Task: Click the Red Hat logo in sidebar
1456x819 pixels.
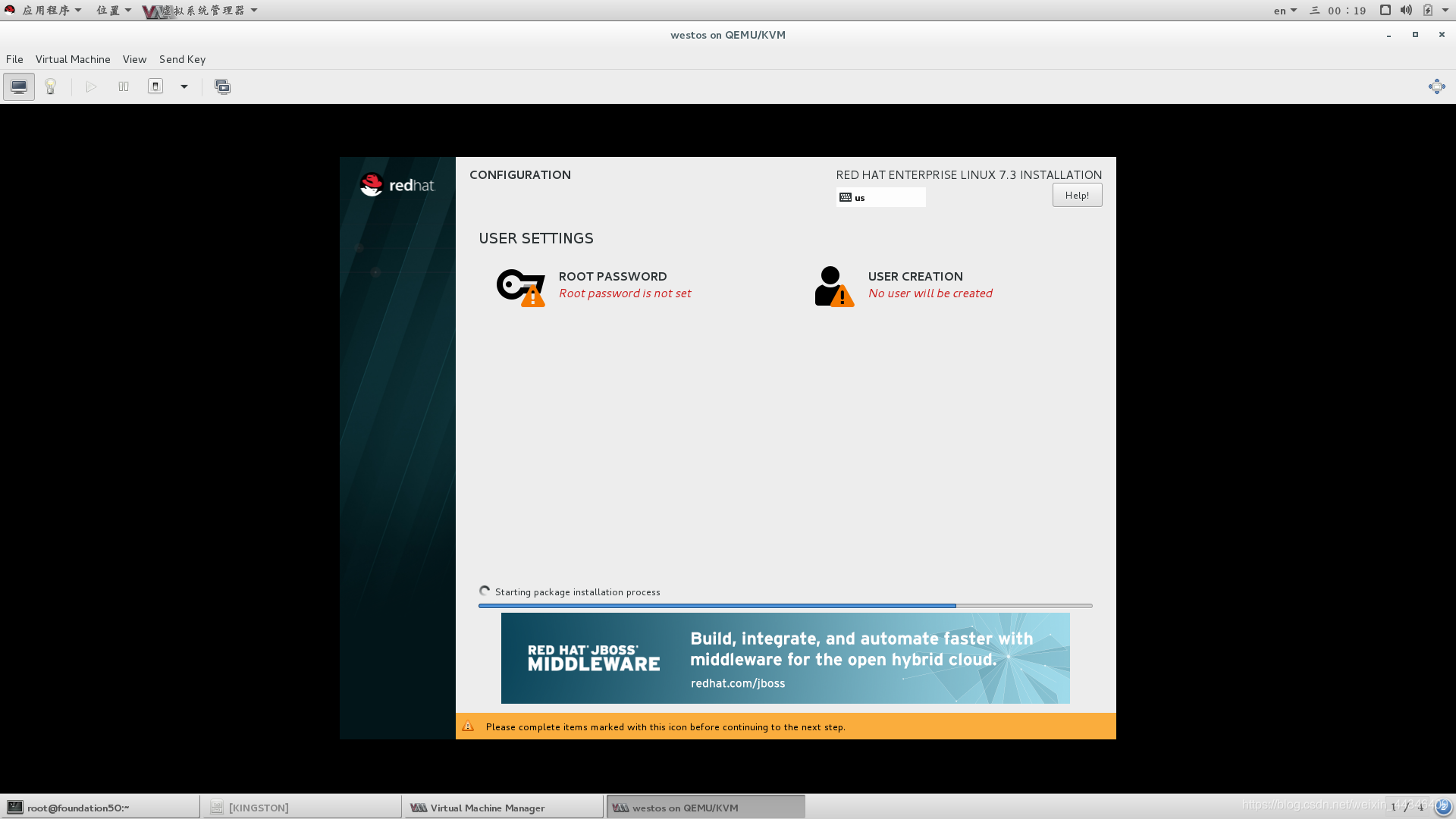Action: (x=397, y=184)
